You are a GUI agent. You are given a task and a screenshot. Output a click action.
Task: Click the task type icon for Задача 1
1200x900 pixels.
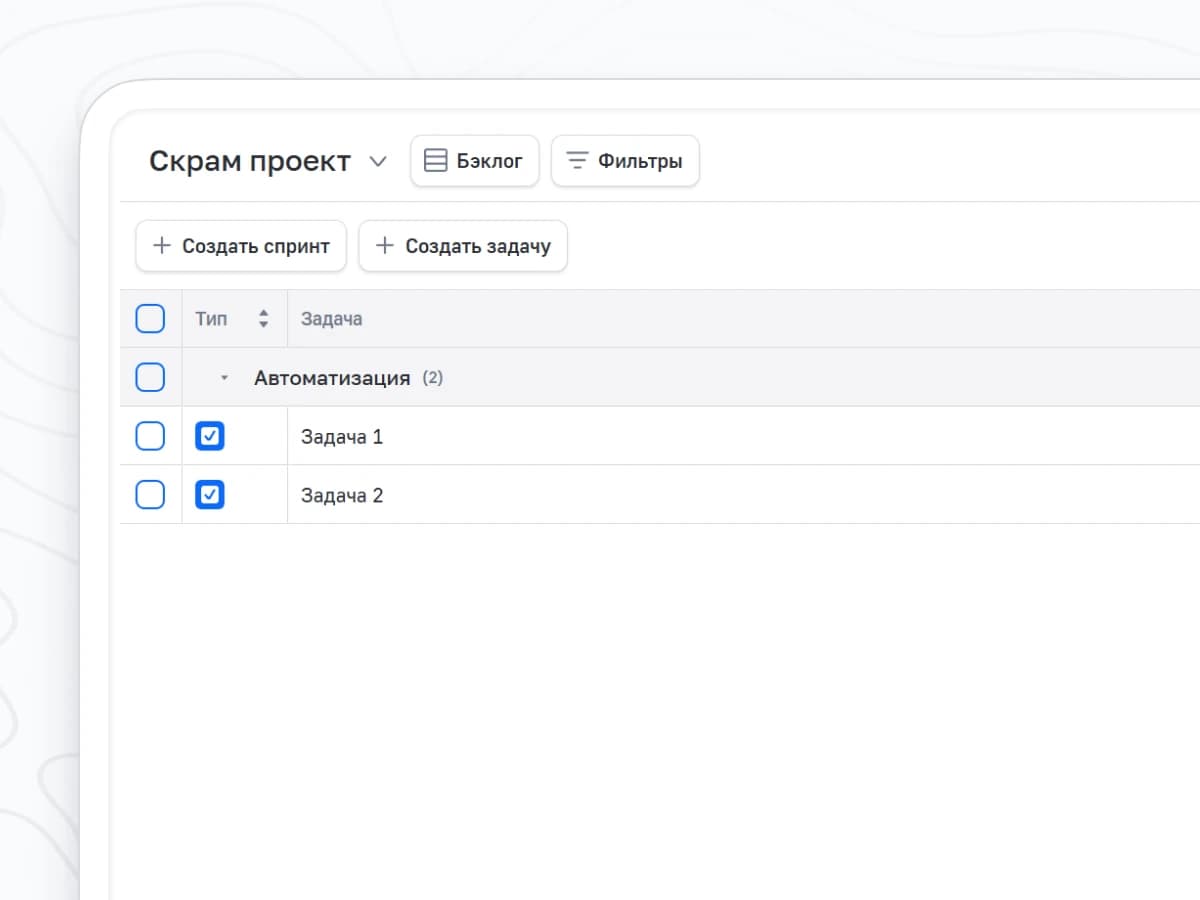pyautogui.click(x=210, y=436)
